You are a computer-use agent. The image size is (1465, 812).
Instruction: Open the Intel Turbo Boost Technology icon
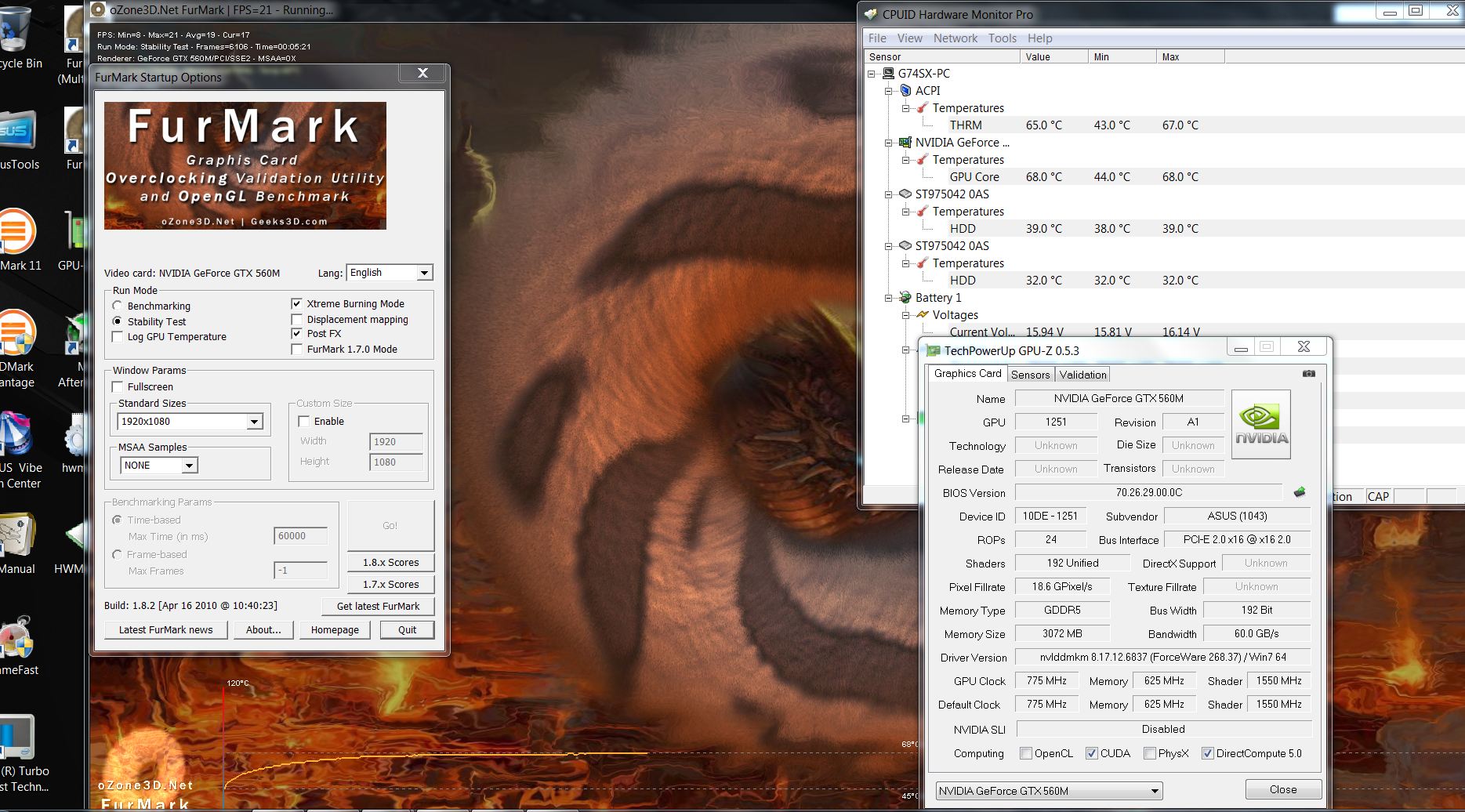pyautogui.click(x=16, y=738)
